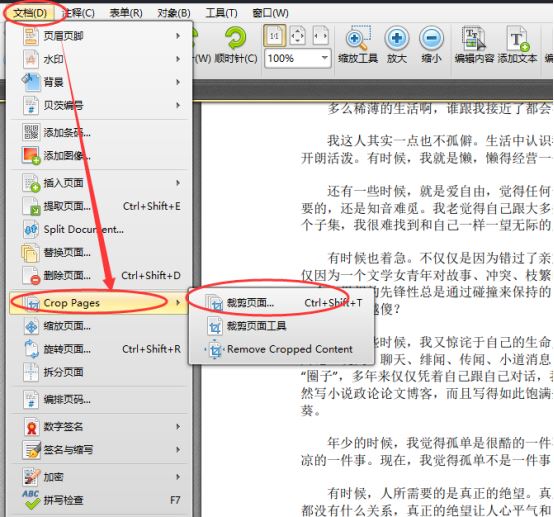554x517 pixels.
Task: Click the 插入页面 insert pages icon
Action: [31, 183]
